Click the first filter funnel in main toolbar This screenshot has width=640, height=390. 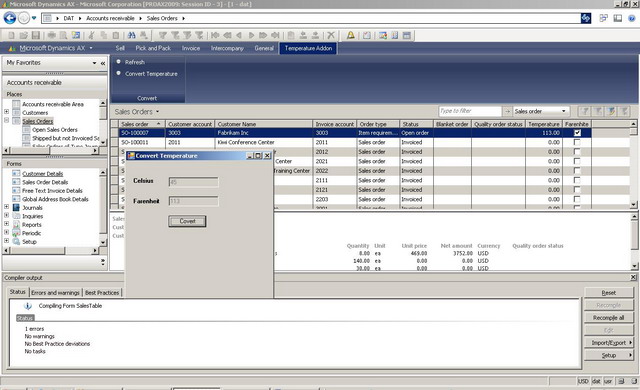click(163, 35)
